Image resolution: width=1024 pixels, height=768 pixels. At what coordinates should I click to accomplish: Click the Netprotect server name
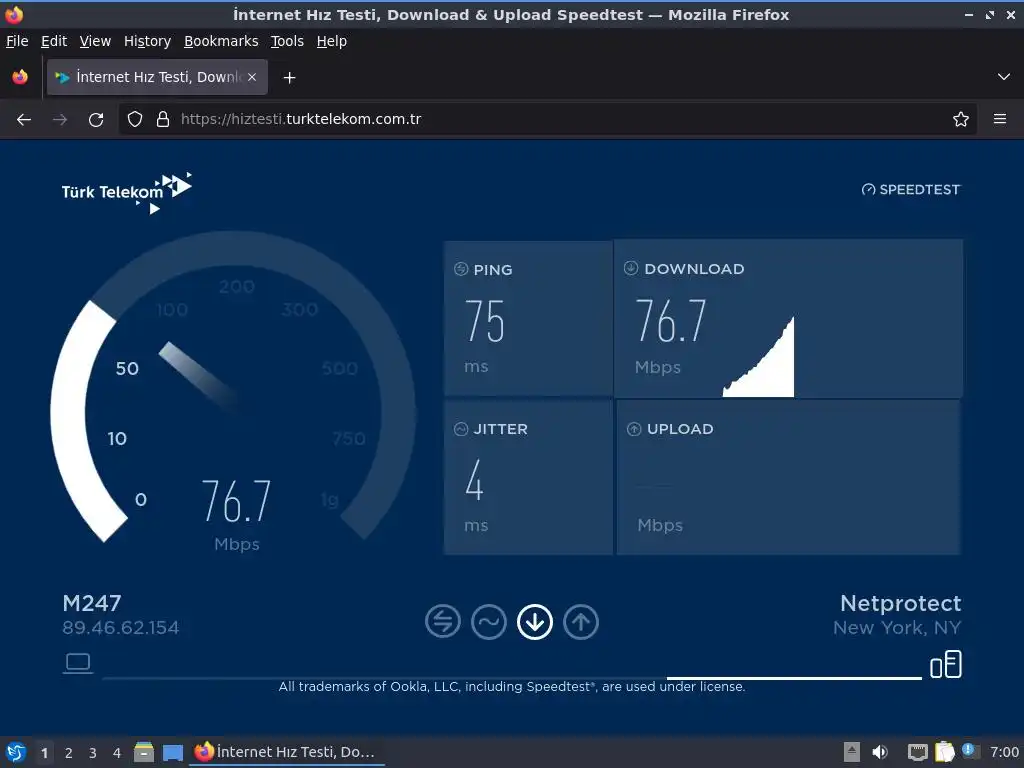pyautogui.click(x=901, y=603)
